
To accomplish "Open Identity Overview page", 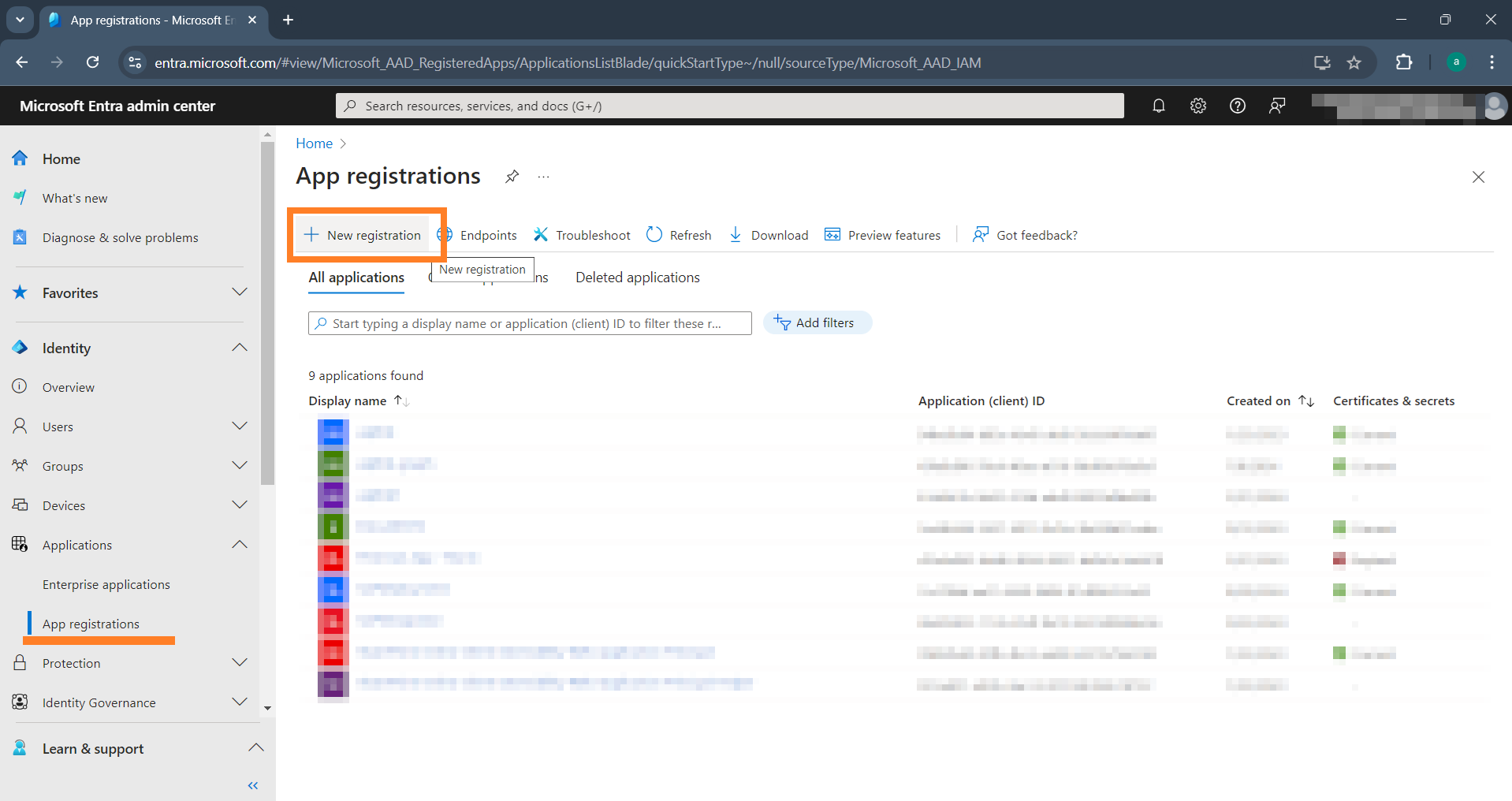I will tap(69, 387).
